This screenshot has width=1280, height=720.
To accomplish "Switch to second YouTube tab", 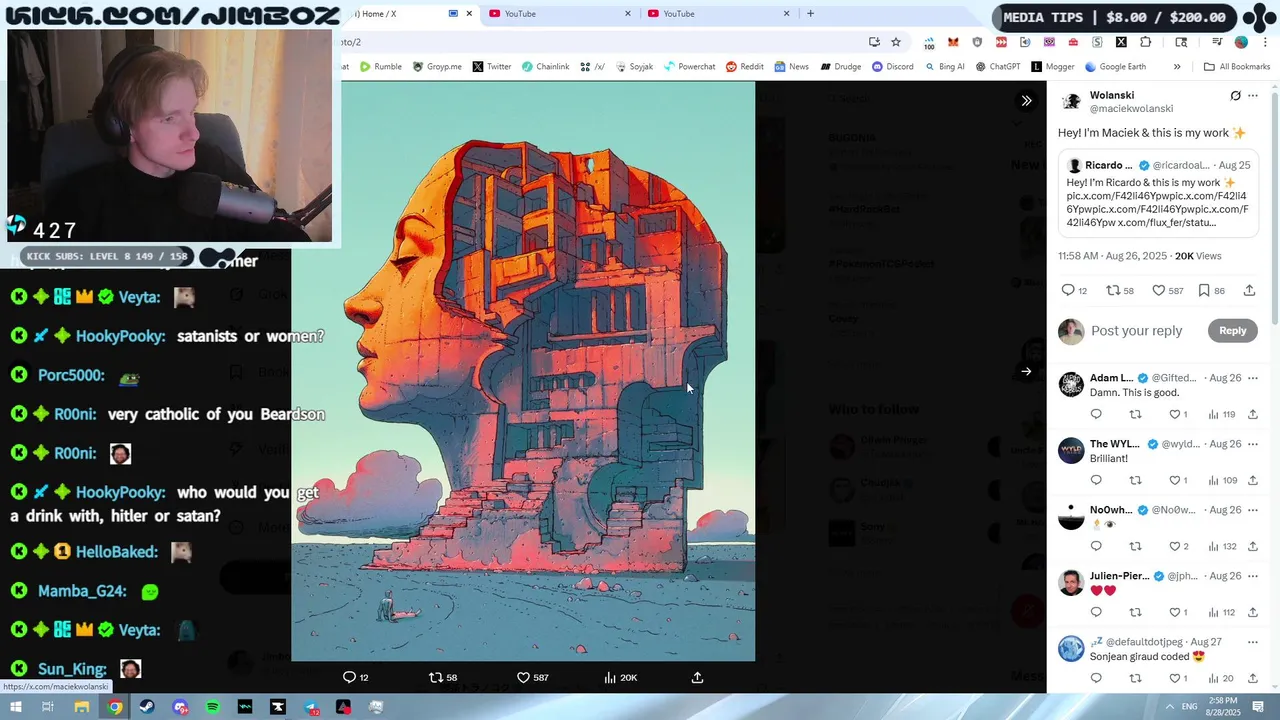I will click(718, 14).
